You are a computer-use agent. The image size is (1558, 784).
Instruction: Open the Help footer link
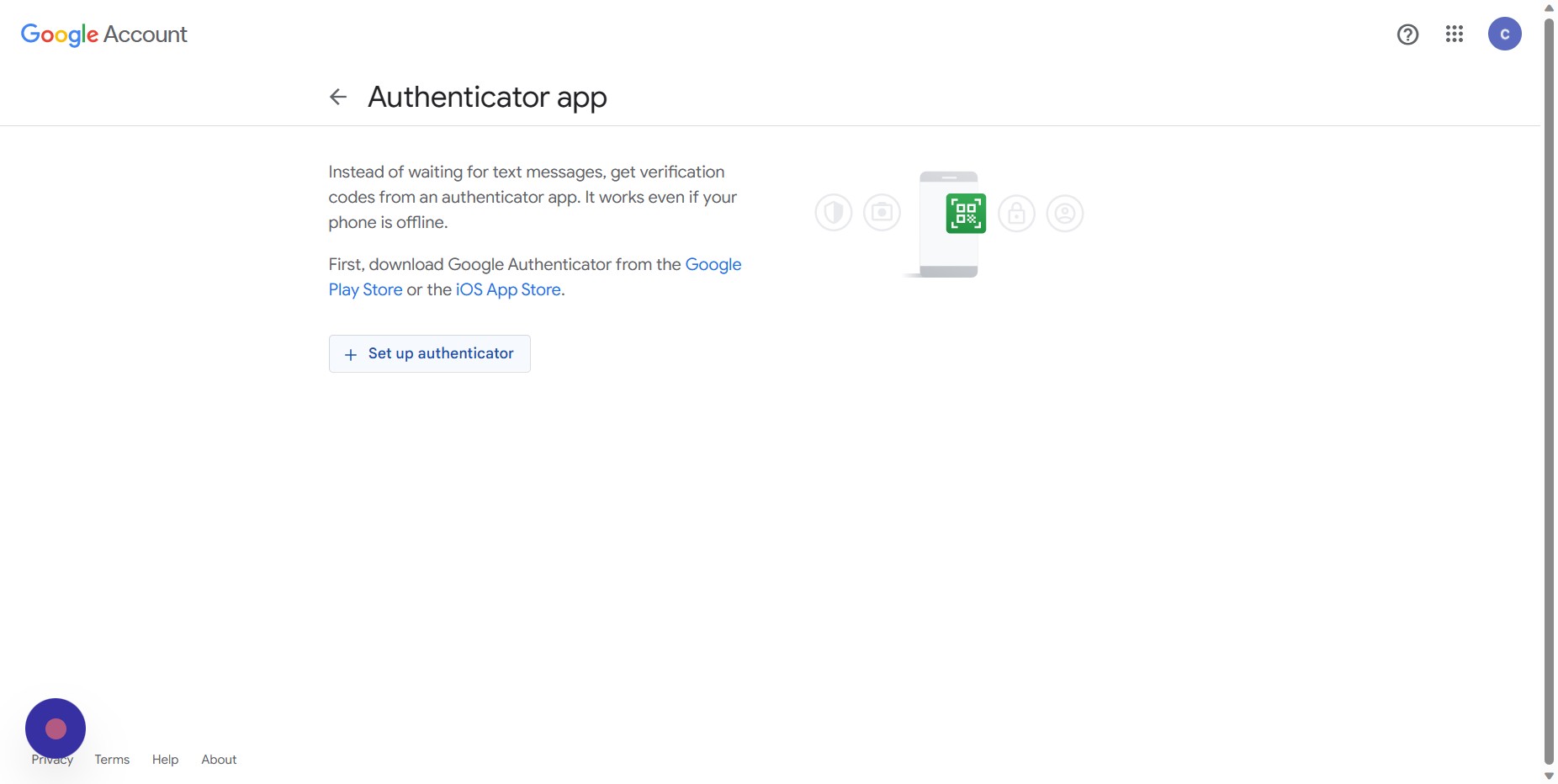pyautogui.click(x=165, y=760)
